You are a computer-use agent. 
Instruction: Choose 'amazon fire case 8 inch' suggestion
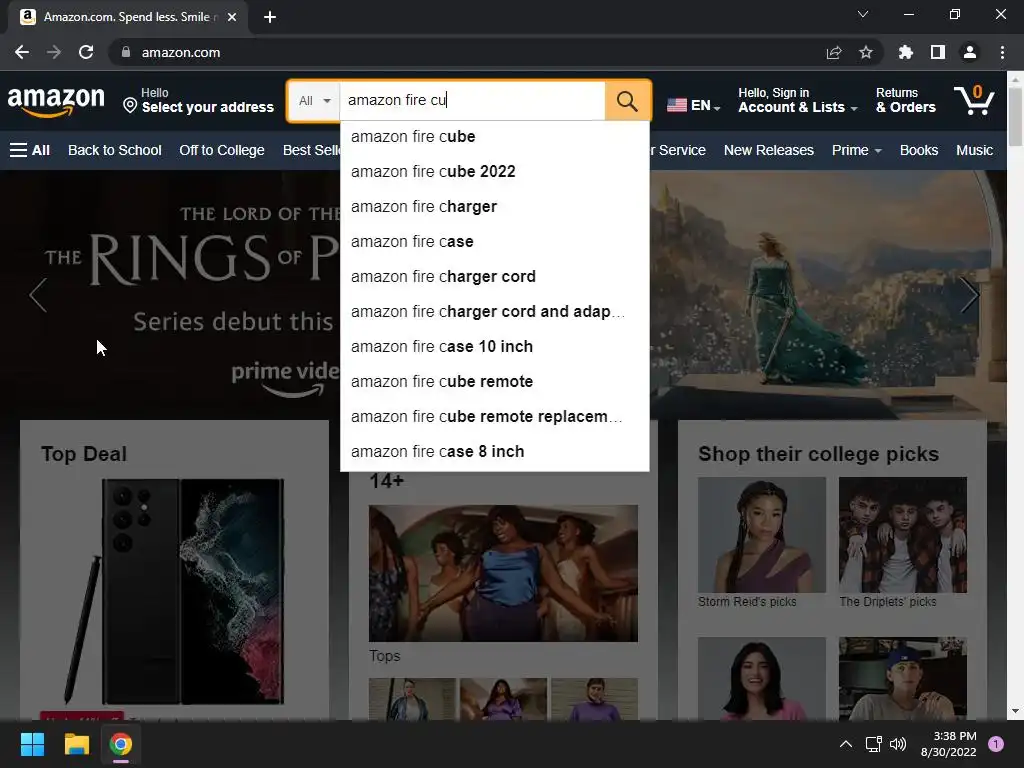click(x=494, y=451)
